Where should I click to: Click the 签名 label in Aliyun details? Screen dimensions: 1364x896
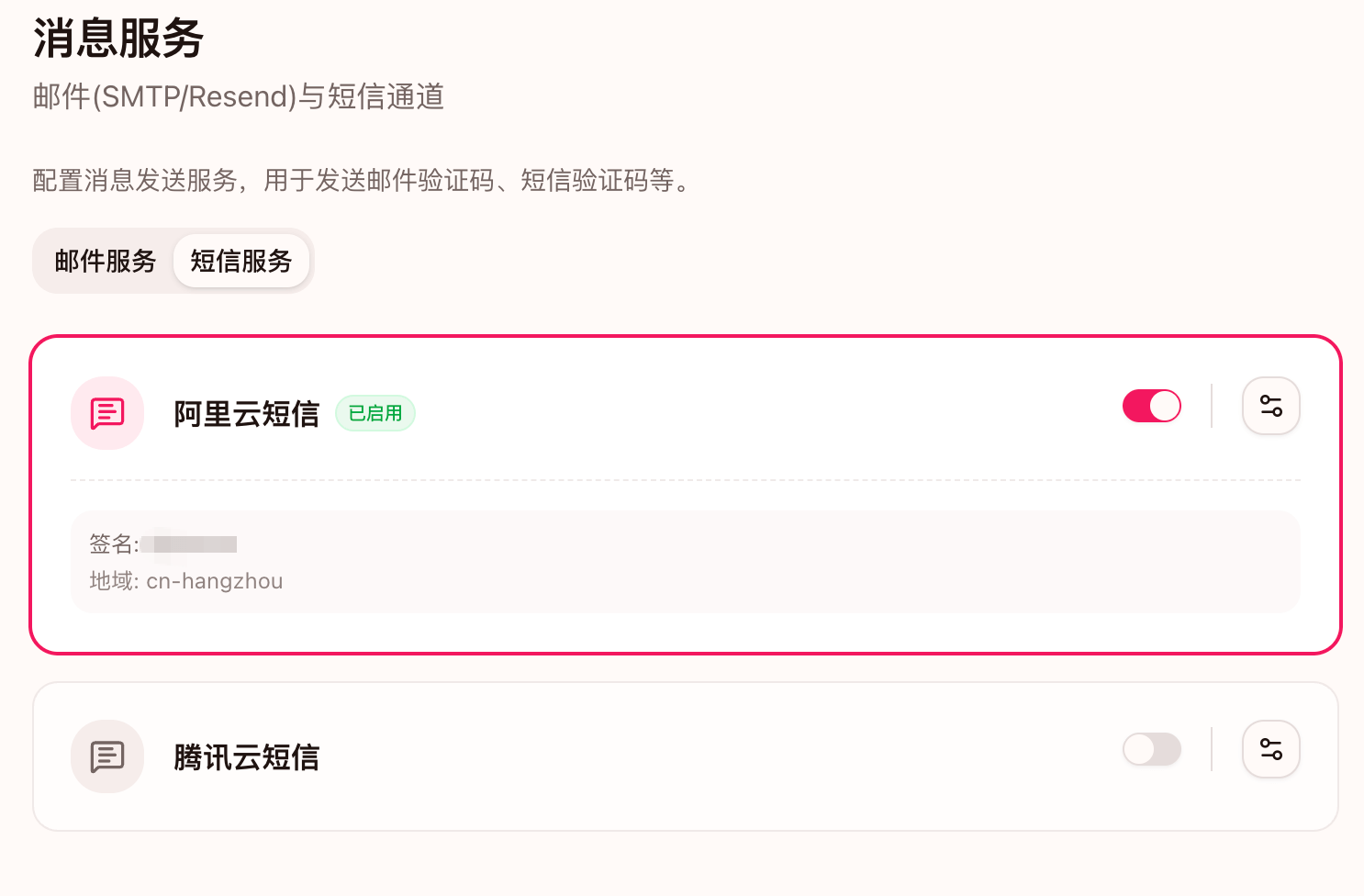(x=112, y=544)
